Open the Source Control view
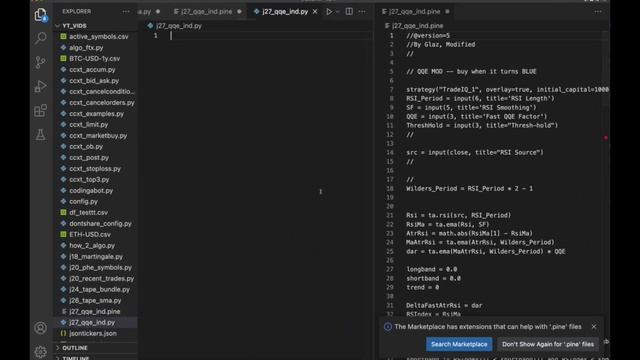Screen dimensions: 640x360 pos(40,62)
